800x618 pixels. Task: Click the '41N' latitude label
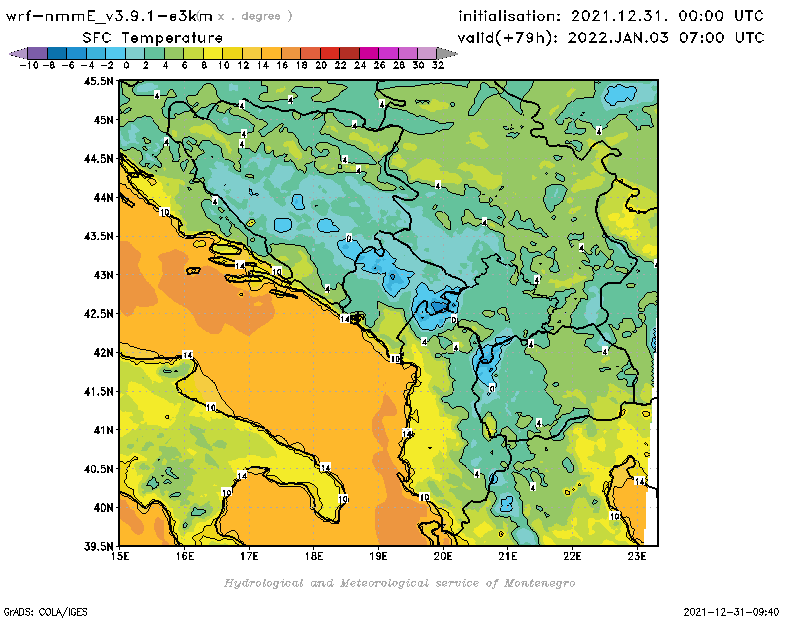103,430
